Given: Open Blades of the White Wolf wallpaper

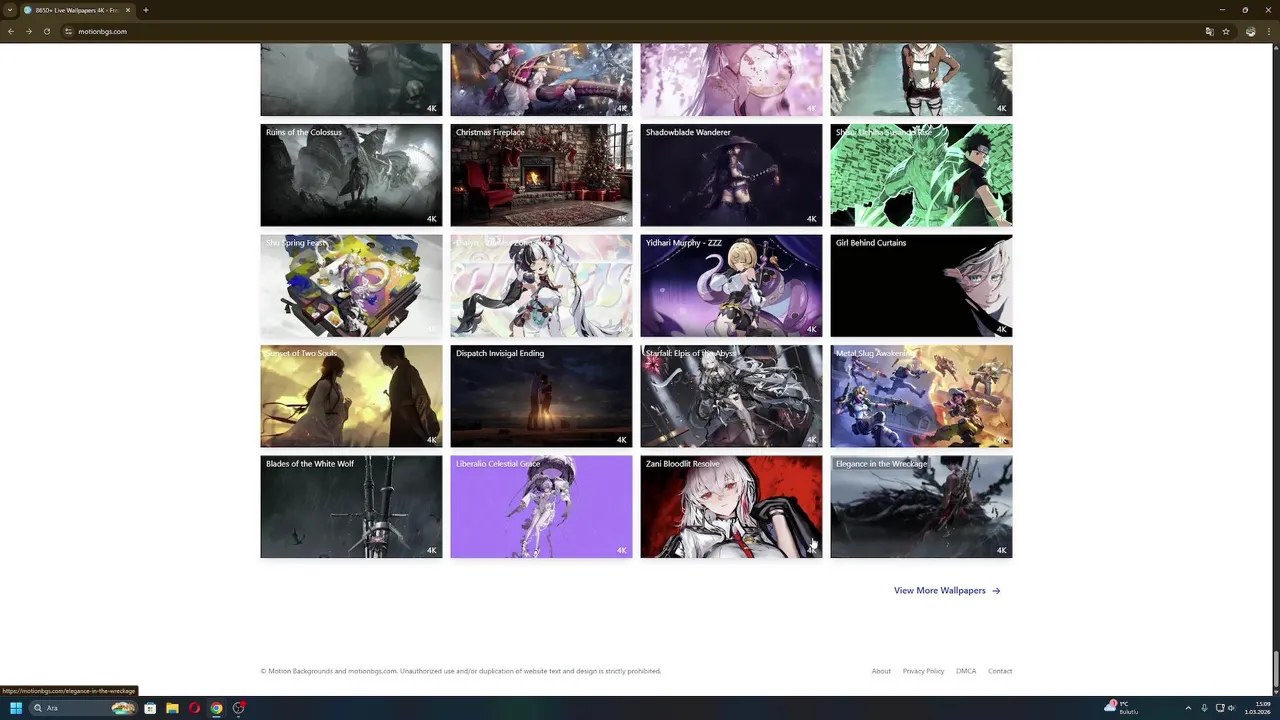Looking at the screenshot, I should click(351, 507).
